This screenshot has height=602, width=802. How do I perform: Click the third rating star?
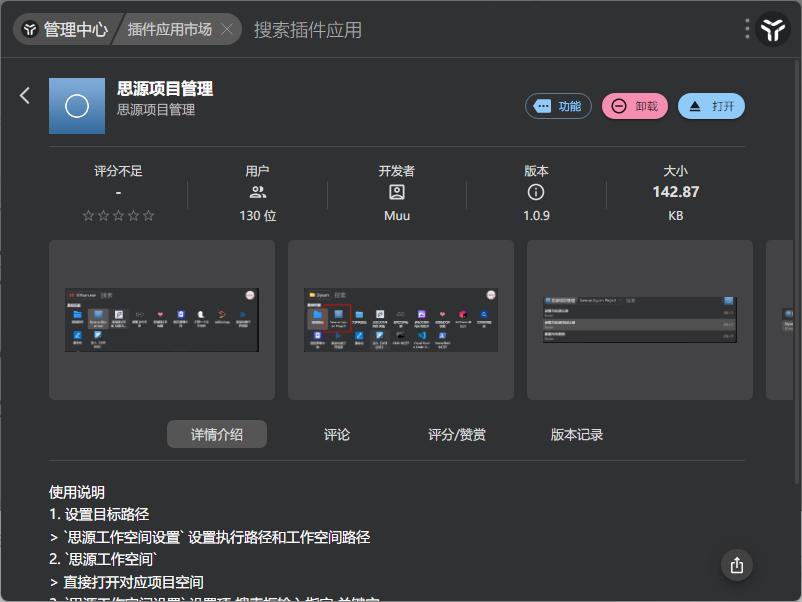coord(118,216)
